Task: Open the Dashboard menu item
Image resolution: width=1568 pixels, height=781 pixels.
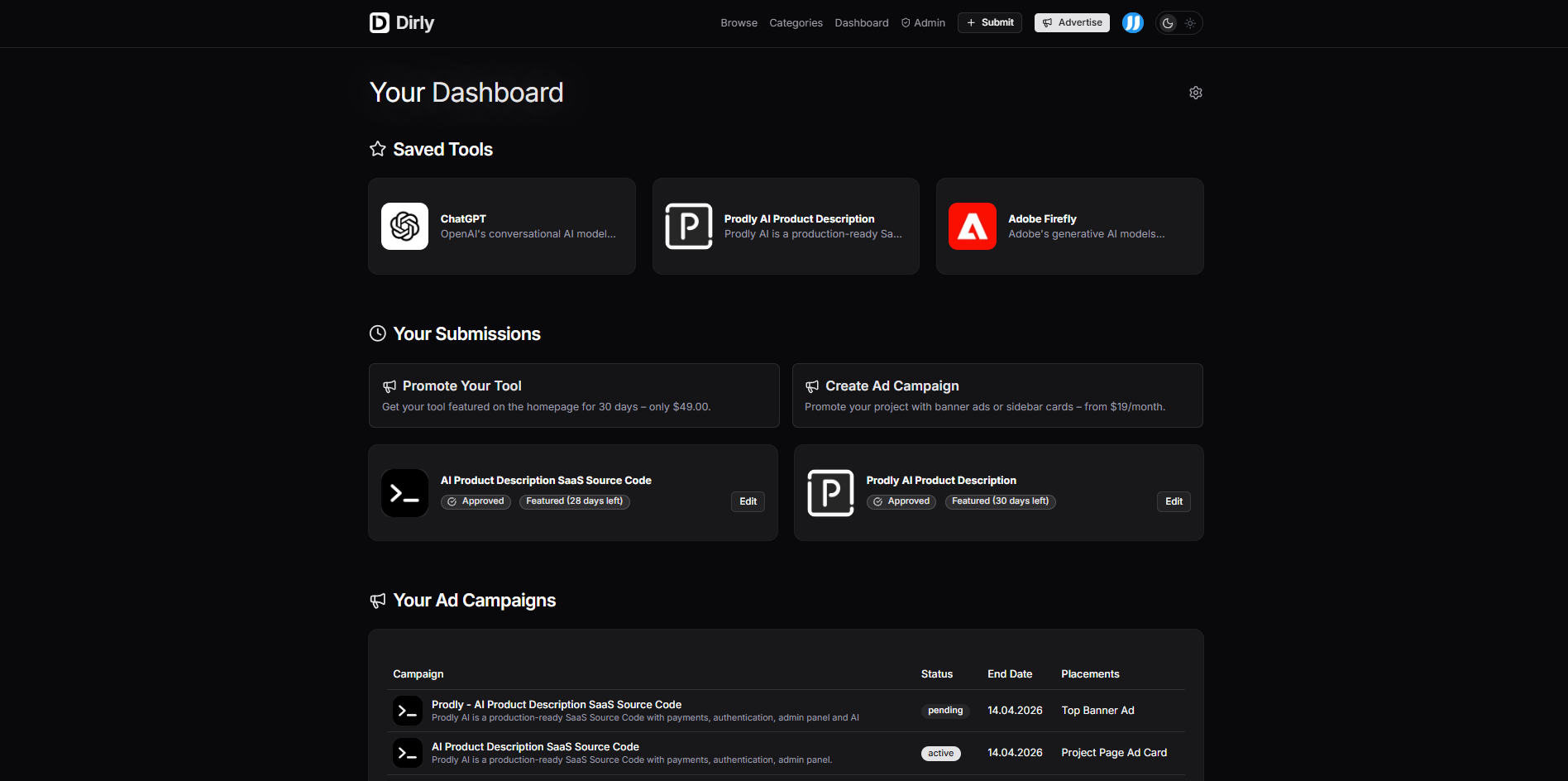Action: (x=861, y=22)
